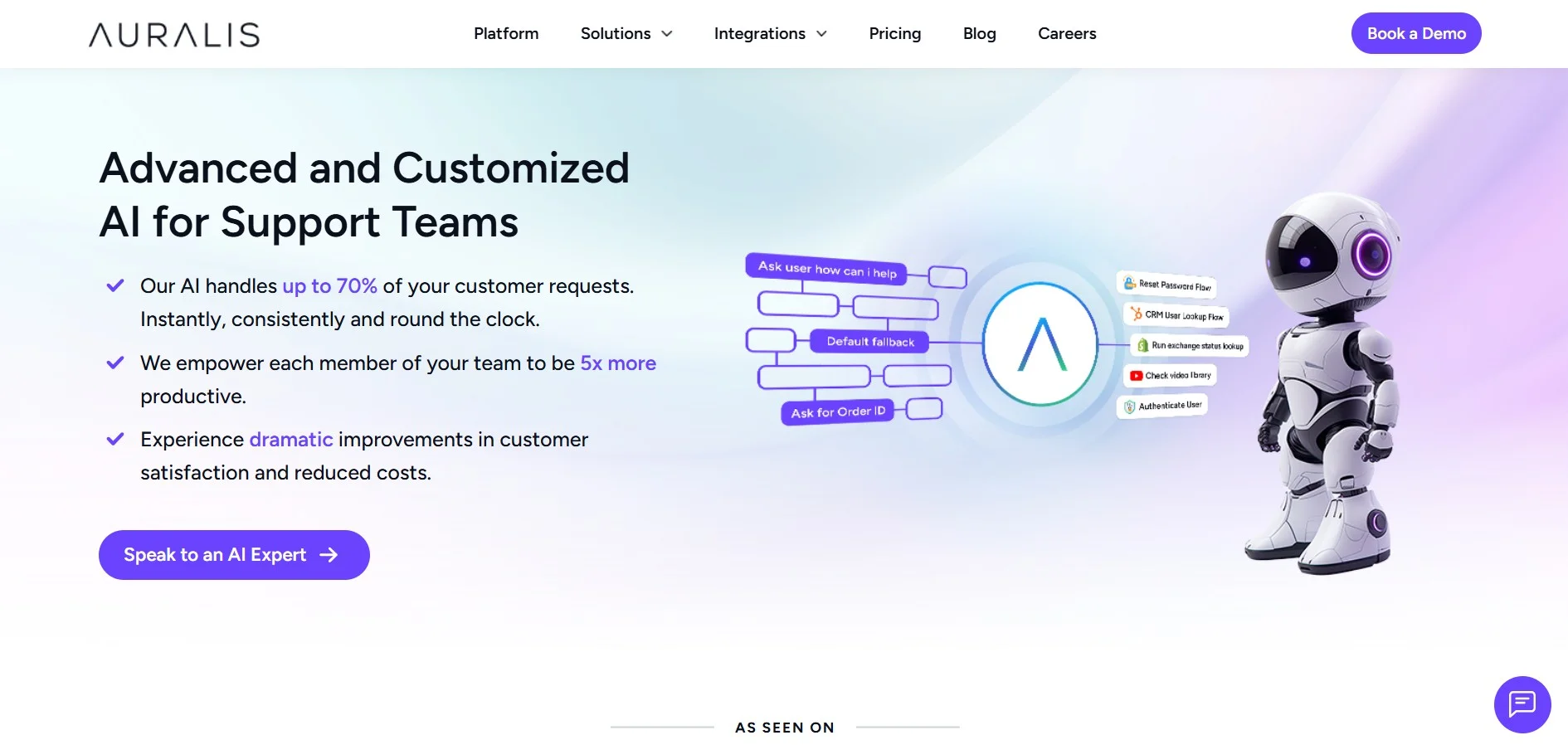The image size is (1568, 745).
Task: Click the Shopify icon on exchange status lookup
Action: click(1142, 345)
